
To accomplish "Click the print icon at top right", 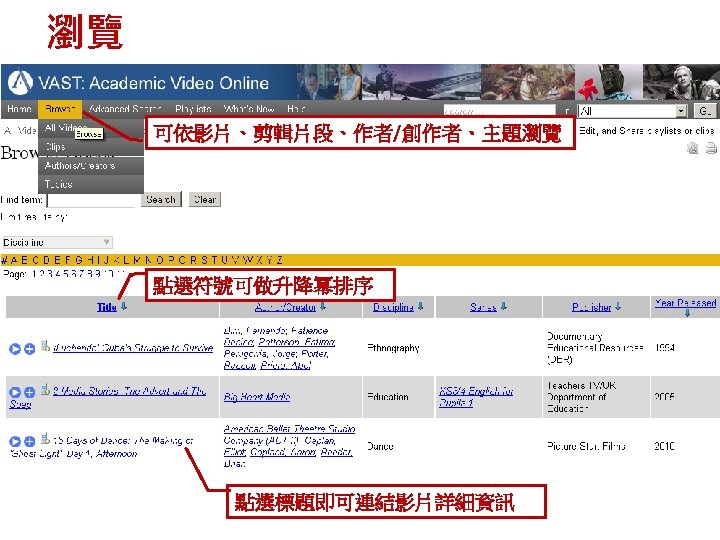I will [711, 148].
